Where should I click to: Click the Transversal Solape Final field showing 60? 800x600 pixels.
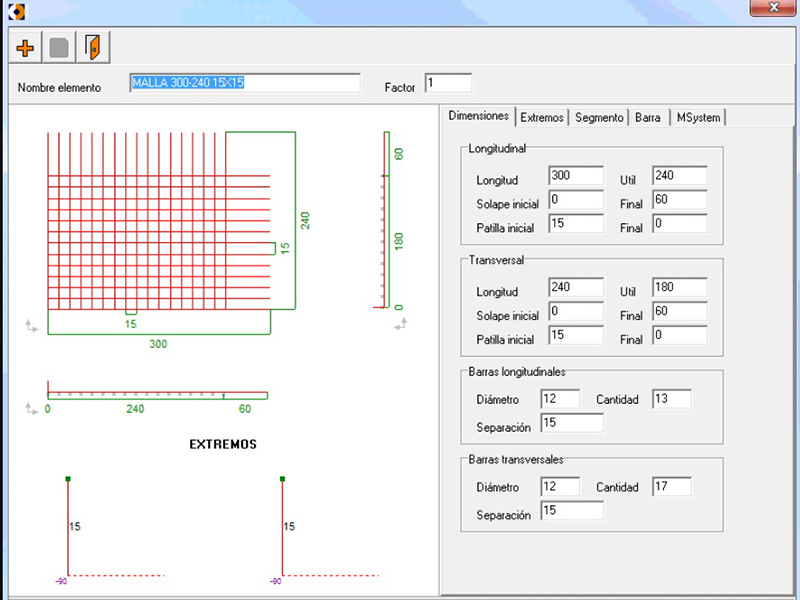680,311
